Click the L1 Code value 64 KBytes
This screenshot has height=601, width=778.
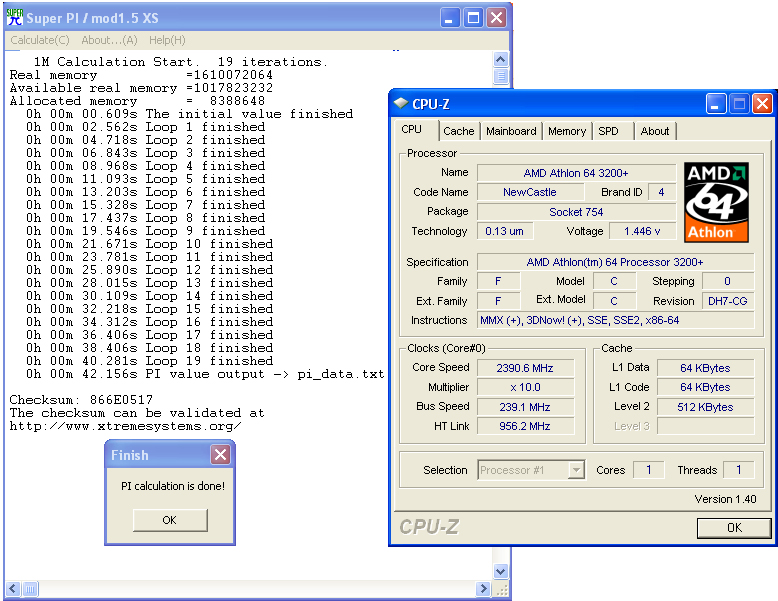tap(705, 387)
